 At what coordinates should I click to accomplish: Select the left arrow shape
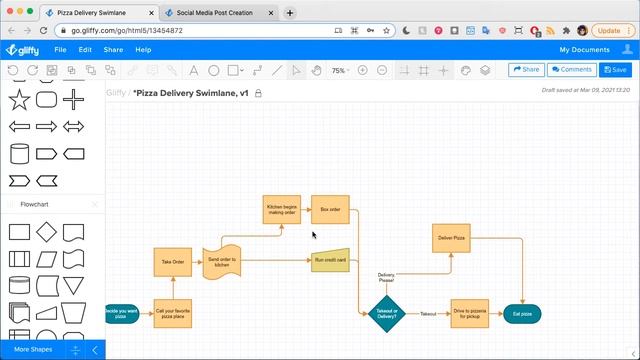coord(19,127)
